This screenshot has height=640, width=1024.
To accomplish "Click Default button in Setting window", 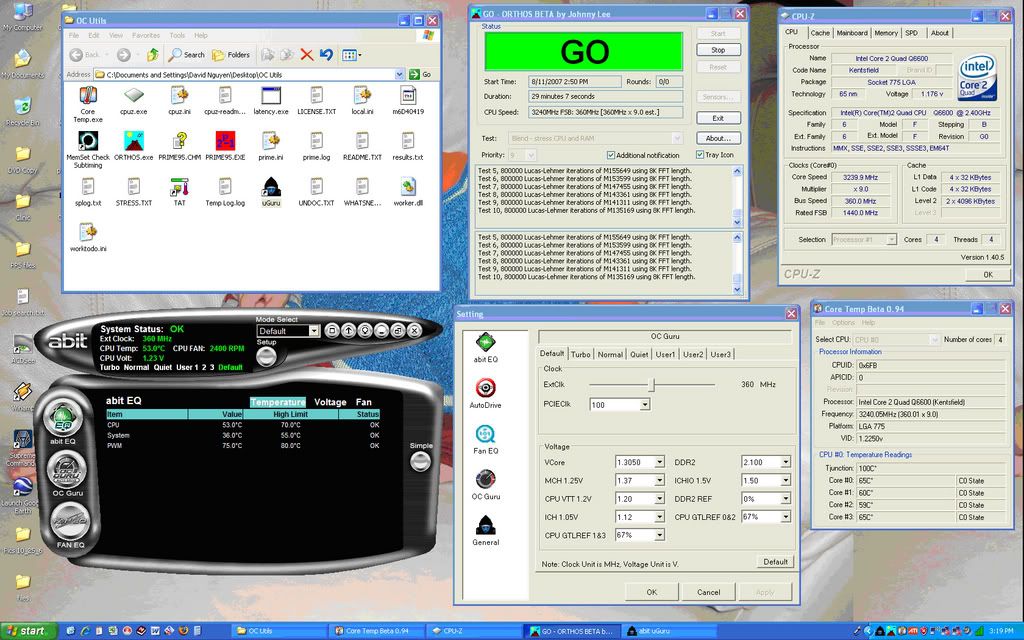I will click(775, 562).
